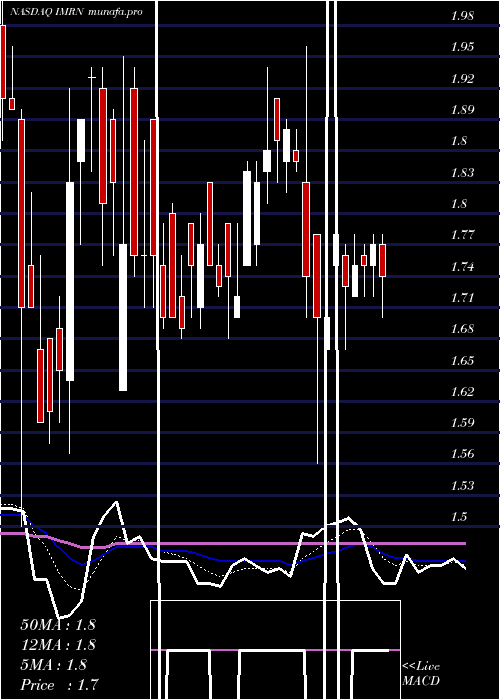Click the 1.83 price axis label
Screen dimensions: 500x700
[x=462, y=172]
